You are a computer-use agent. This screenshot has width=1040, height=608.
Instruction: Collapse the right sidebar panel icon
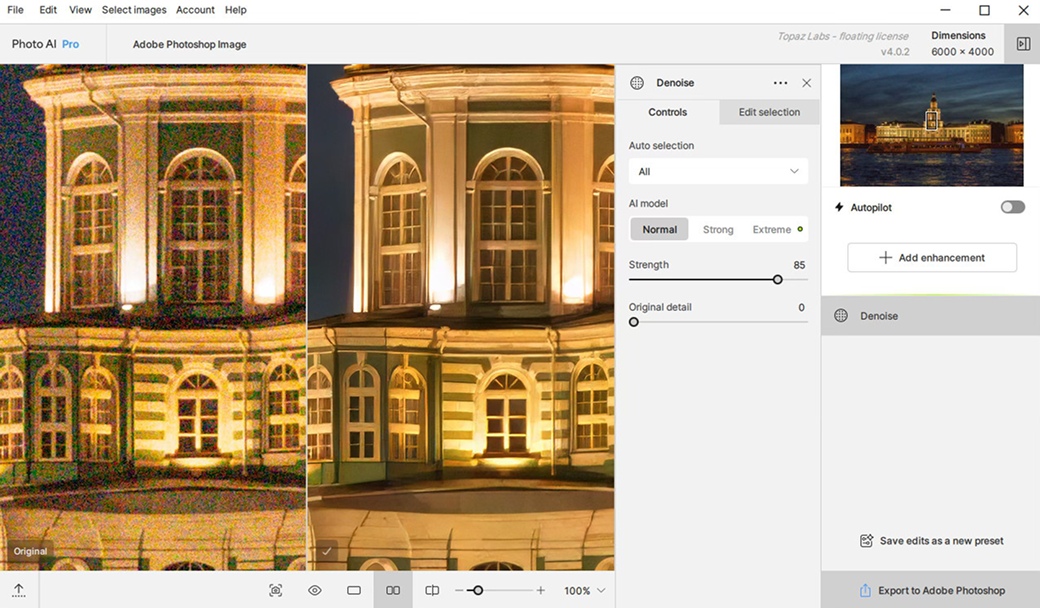[x=1022, y=44]
